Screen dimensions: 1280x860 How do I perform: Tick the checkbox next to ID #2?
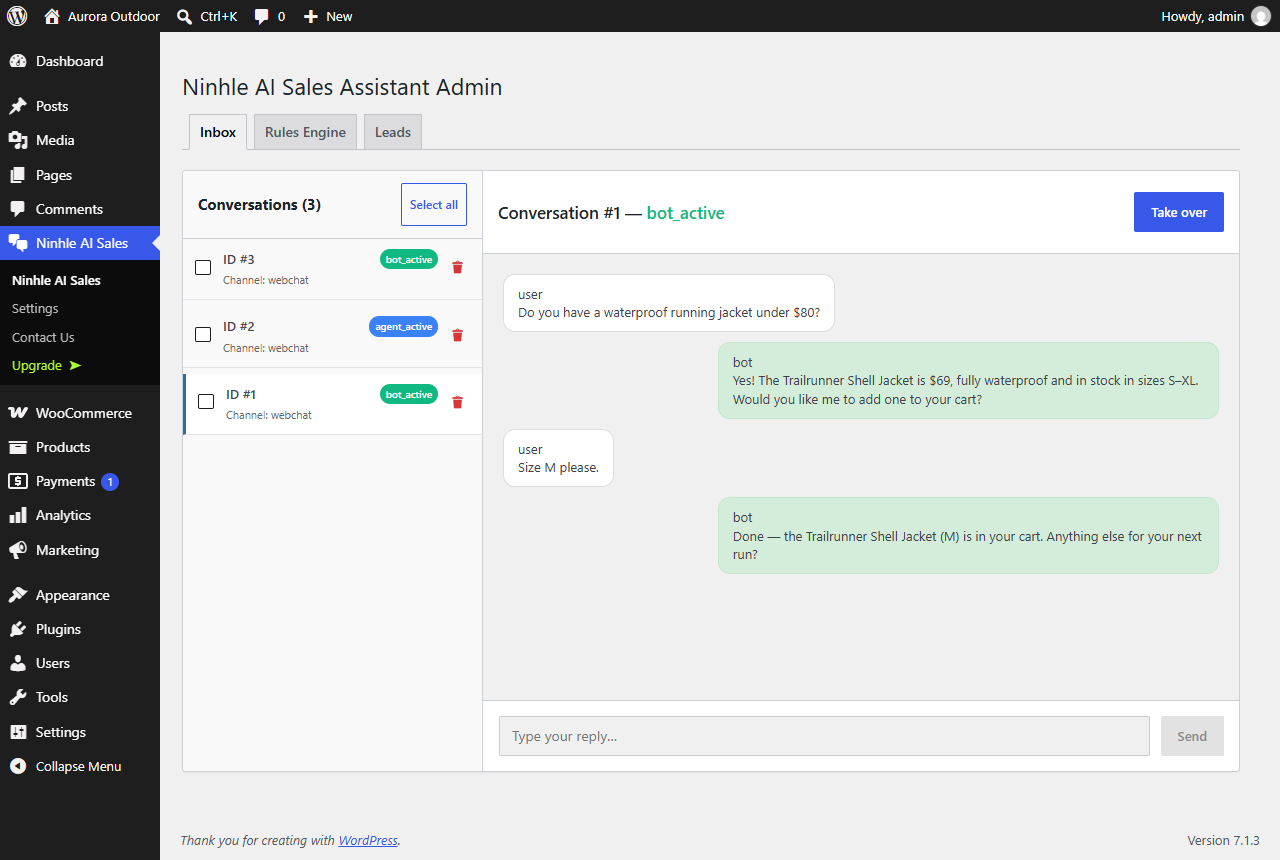click(x=203, y=335)
